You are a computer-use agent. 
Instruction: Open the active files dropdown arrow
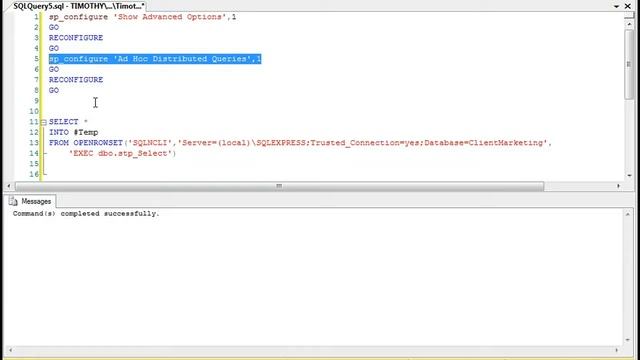coord(616,7)
